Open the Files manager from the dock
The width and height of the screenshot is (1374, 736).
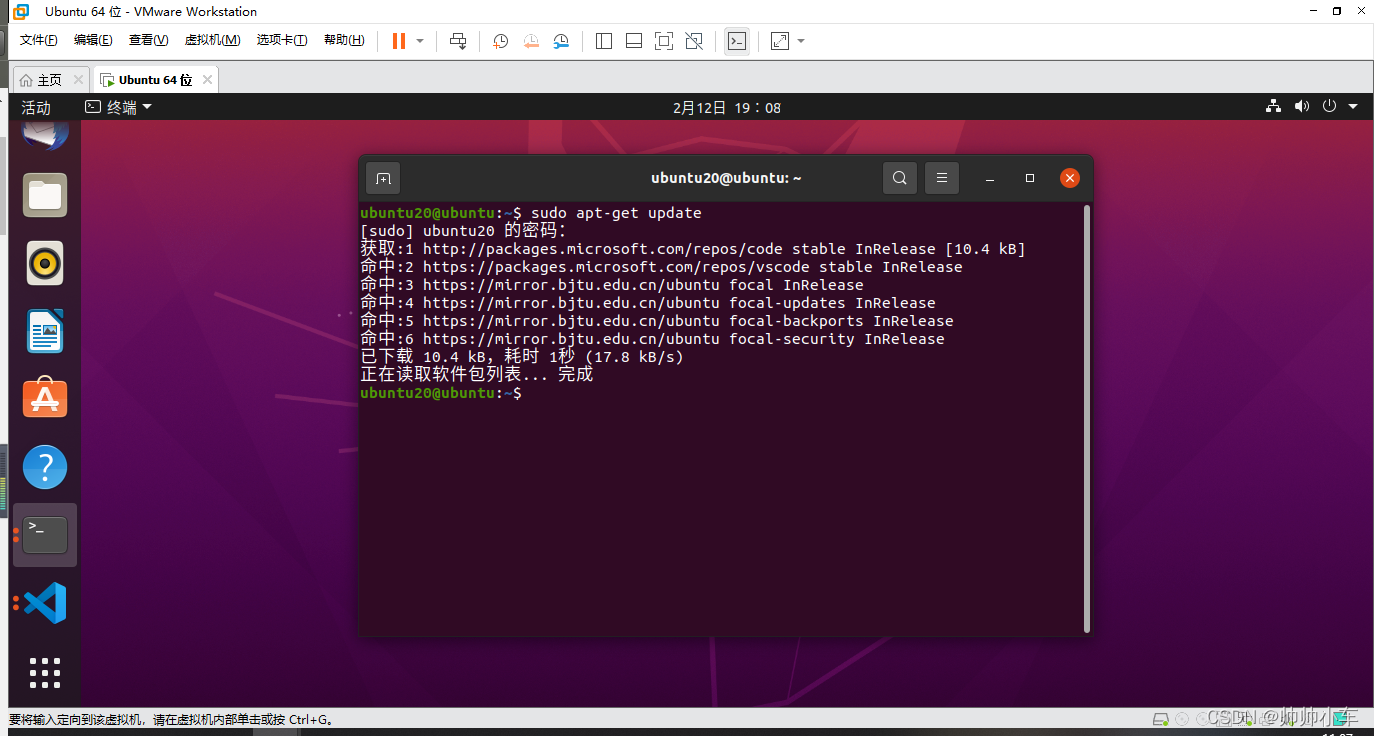[x=45, y=195]
